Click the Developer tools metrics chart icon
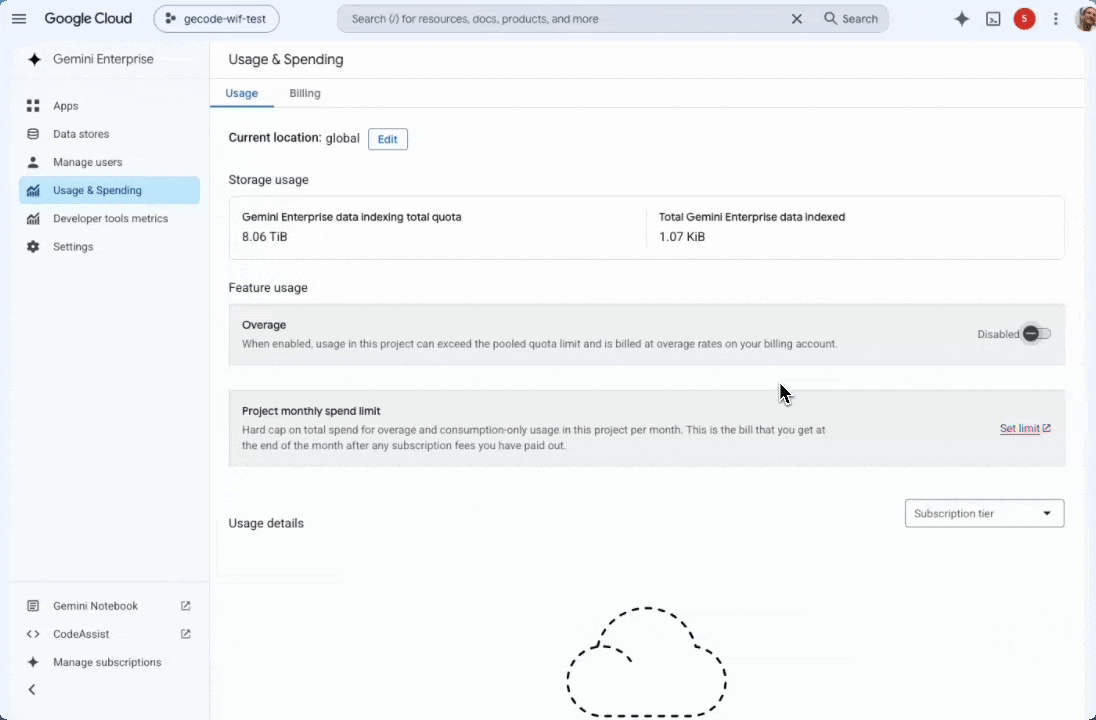Image resolution: width=1096 pixels, height=720 pixels. coord(33,218)
